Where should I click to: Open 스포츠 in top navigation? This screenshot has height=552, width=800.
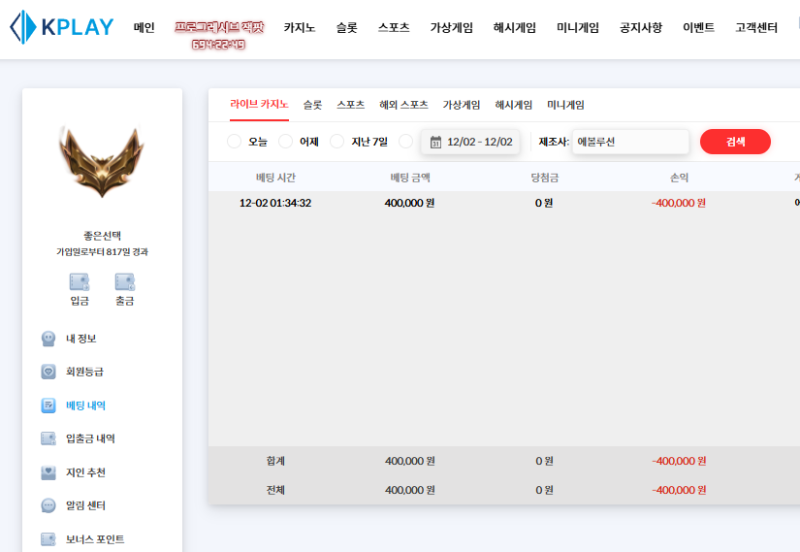click(394, 28)
